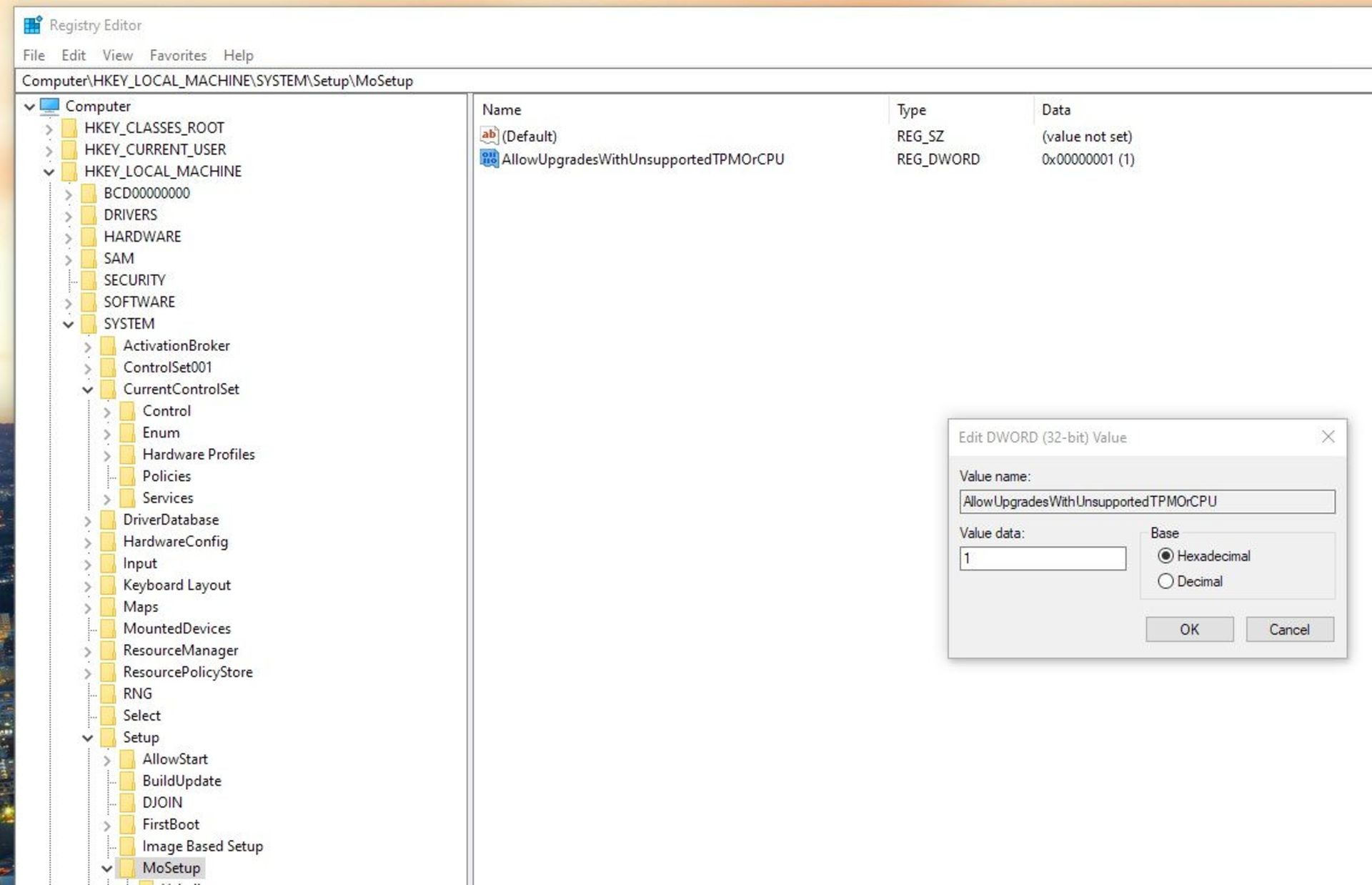
Task: Expand the HKEY_CURRENT_USER node arrow
Action: (x=49, y=151)
